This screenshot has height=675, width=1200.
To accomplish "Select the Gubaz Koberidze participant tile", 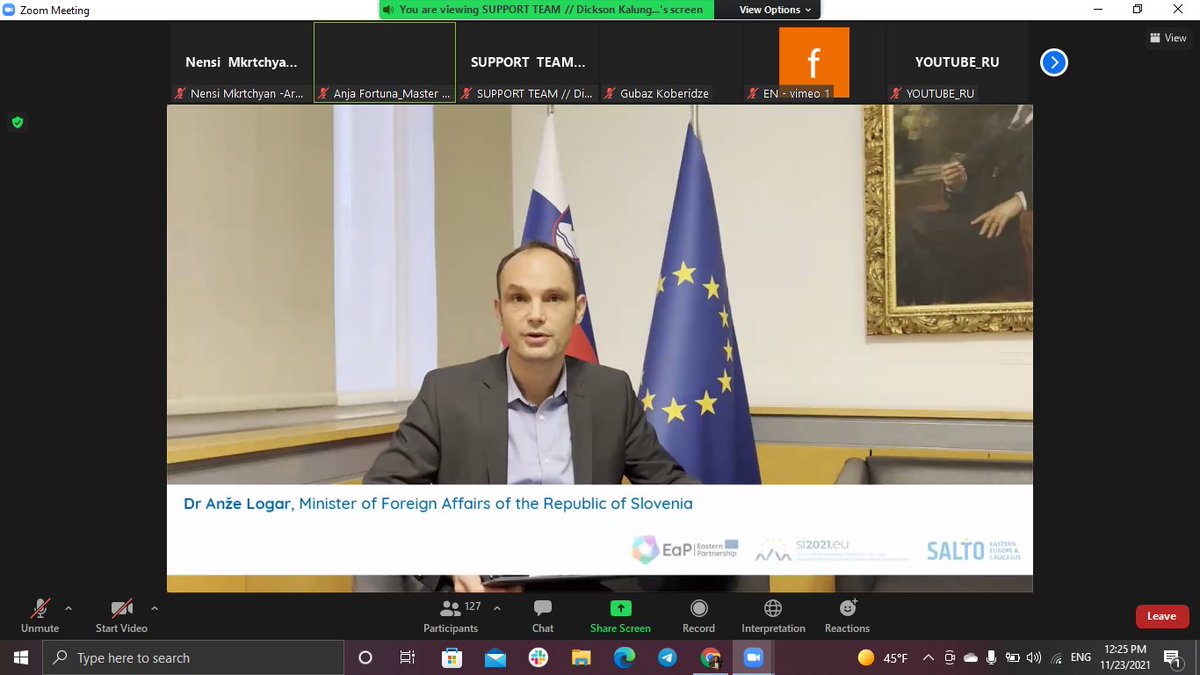I will click(x=671, y=62).
